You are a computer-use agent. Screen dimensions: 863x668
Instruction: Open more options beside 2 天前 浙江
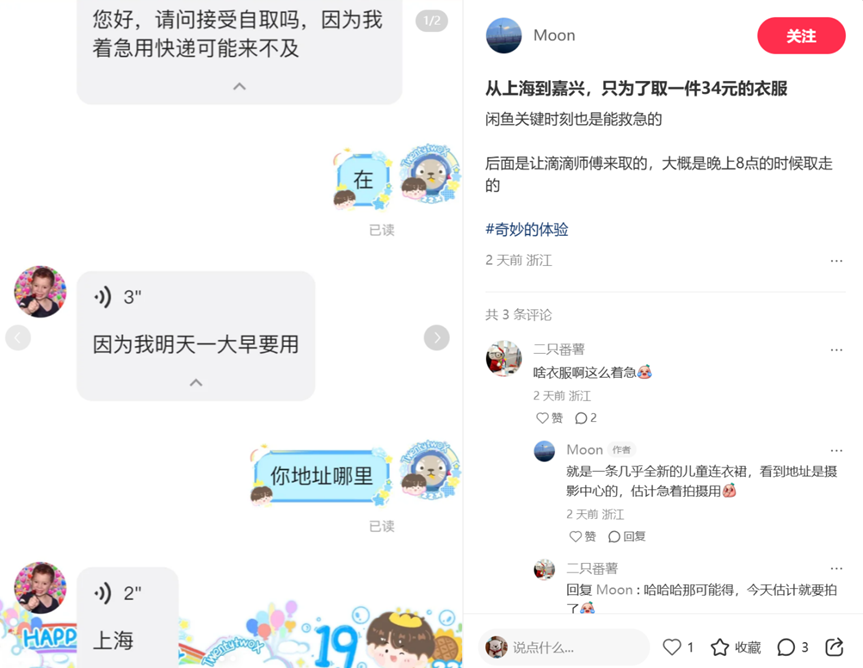tap(836, 261)
